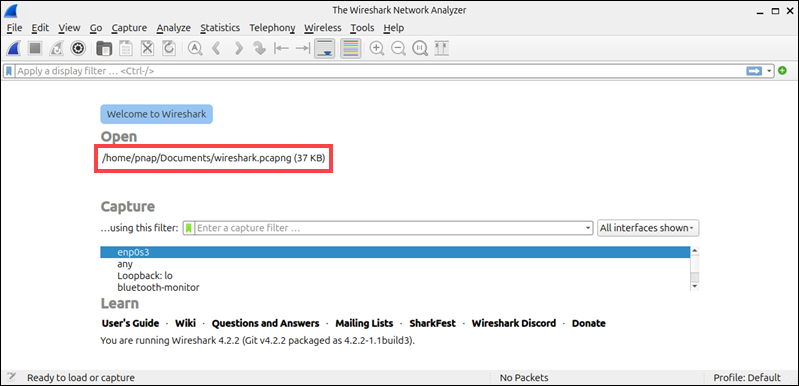Reload this capture file icon
The width and height of the screenshot is (799, 386).
tap(169, 48)
